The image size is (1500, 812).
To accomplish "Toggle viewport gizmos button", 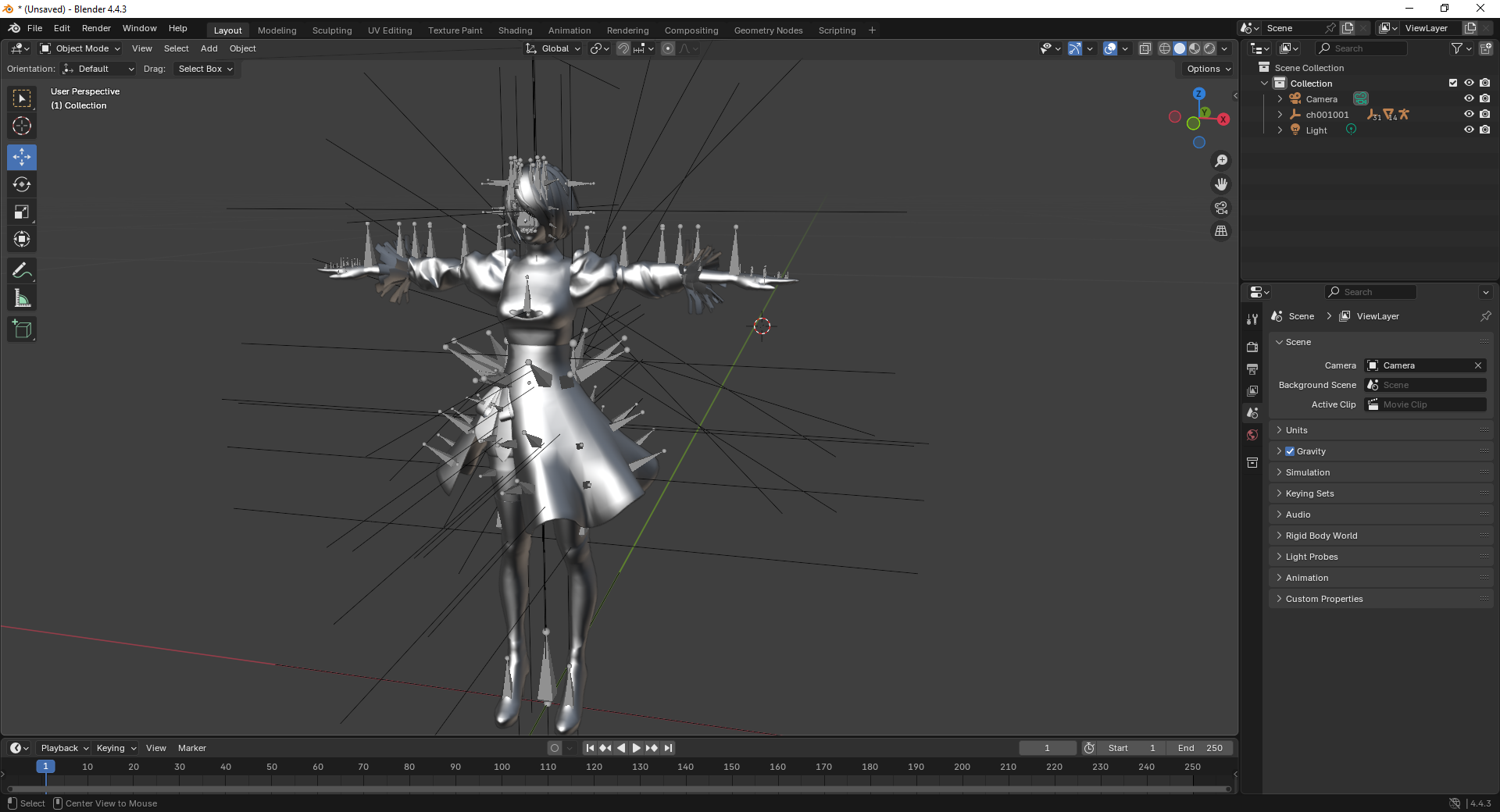I will [1075, 48].
